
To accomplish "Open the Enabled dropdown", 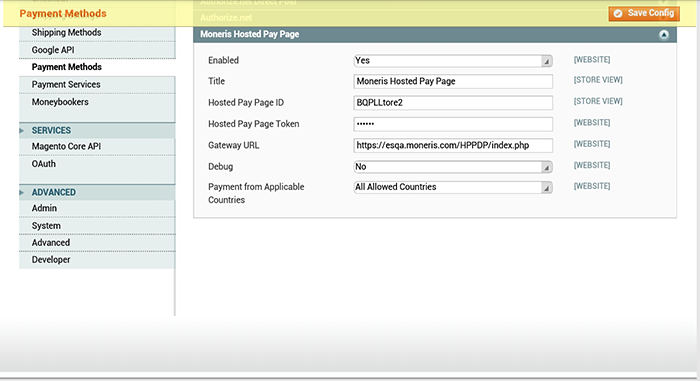I will click(x=453, y=61).
